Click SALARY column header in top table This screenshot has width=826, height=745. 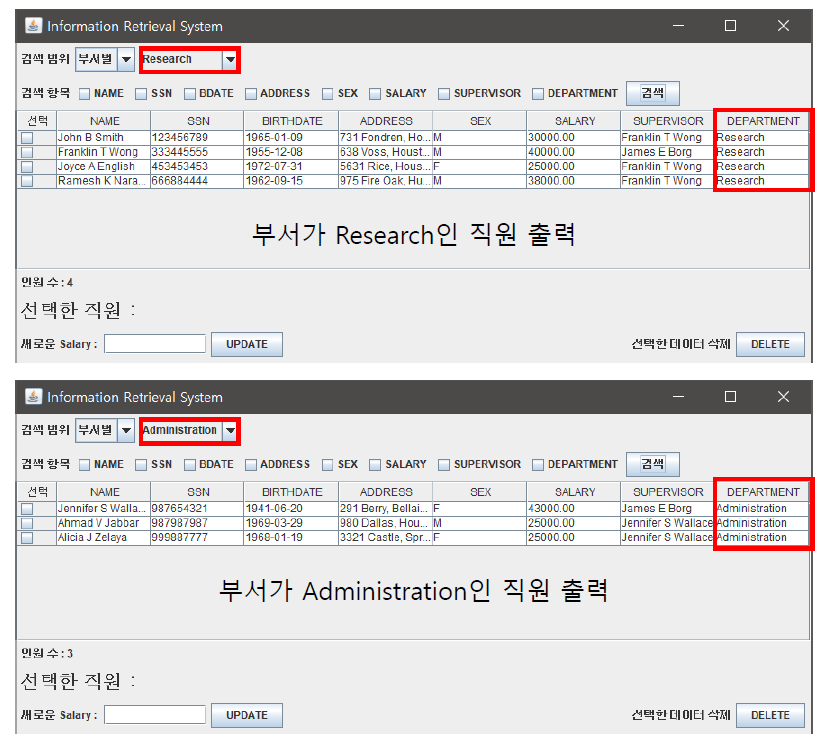pos(574,121)
